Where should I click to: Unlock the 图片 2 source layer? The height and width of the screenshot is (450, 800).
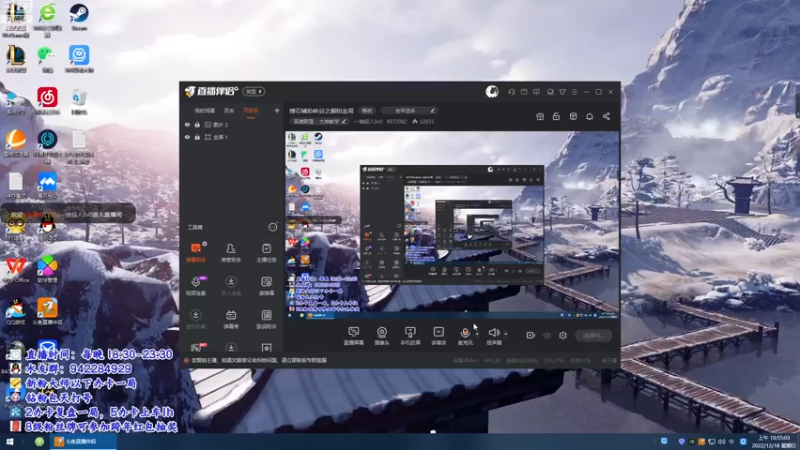(197, 124)
